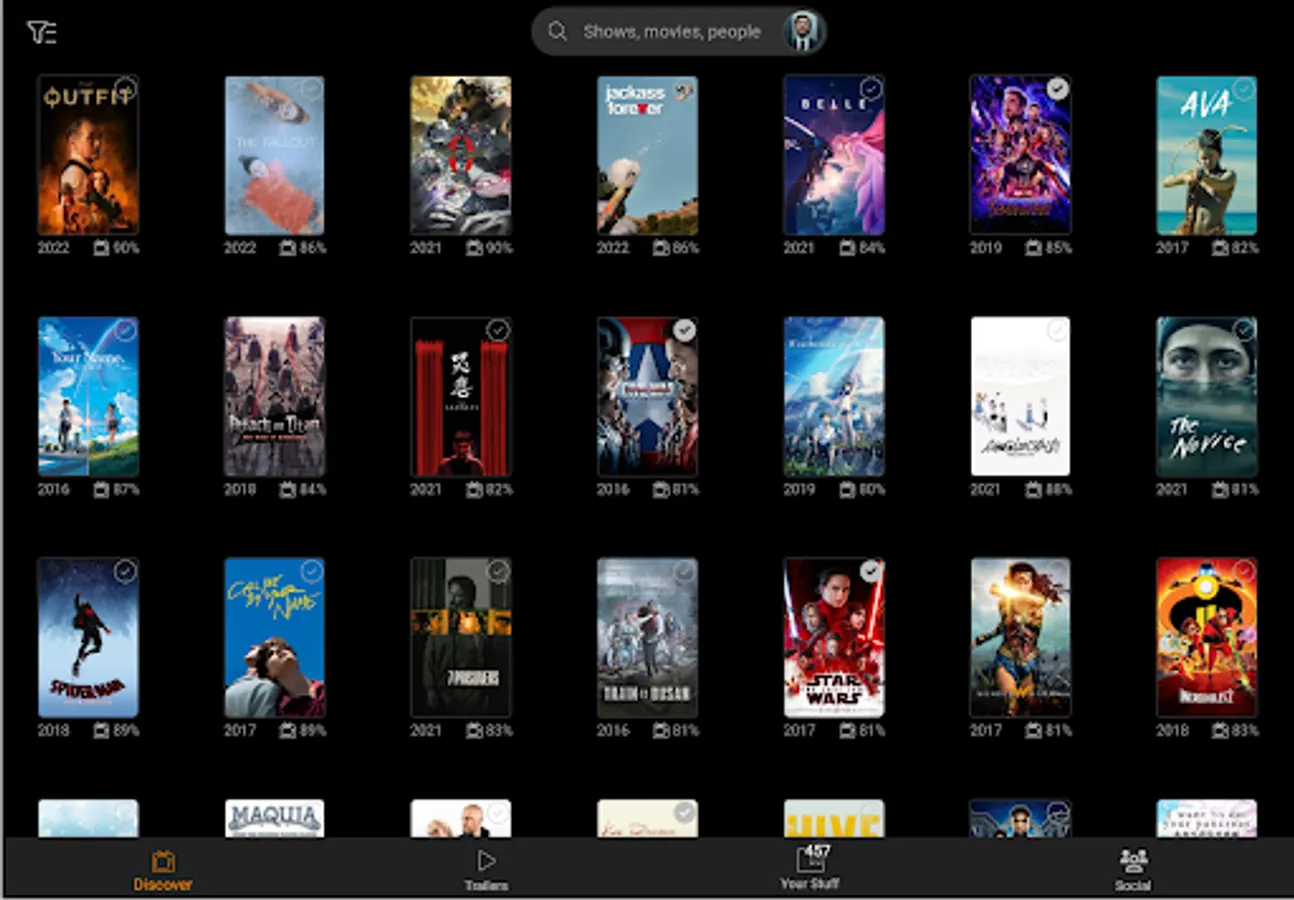
Task: Open Captain America Civil War poster
Action: click(x=647, y=396)
